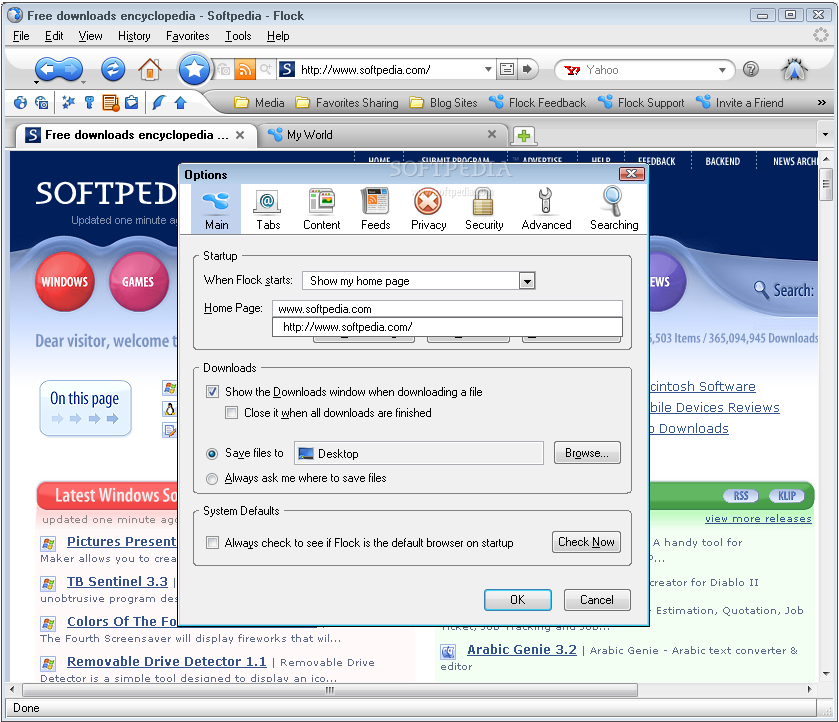The width and height of the screenshot is (839, 722).
Task: Switch to the Advanced section in Options
Action: [x=546, y=209]
